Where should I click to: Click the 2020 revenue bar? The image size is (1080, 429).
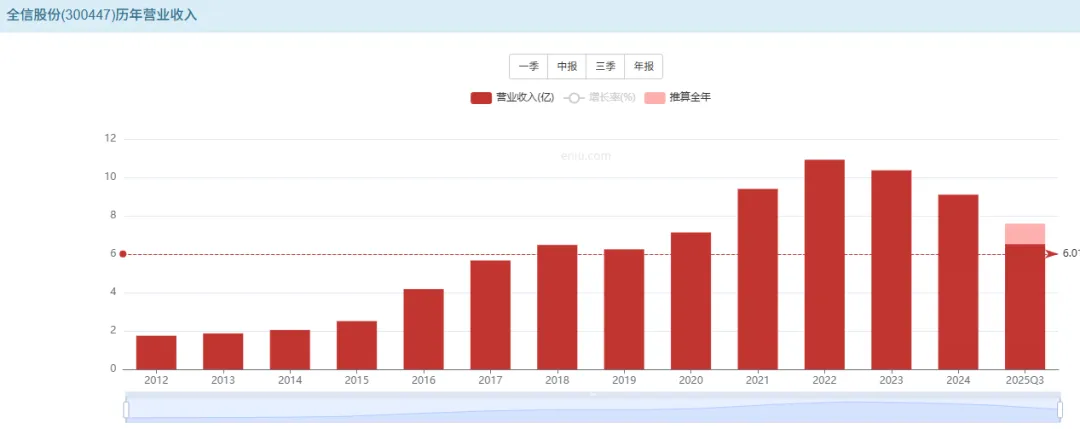[x=691, y=301]
